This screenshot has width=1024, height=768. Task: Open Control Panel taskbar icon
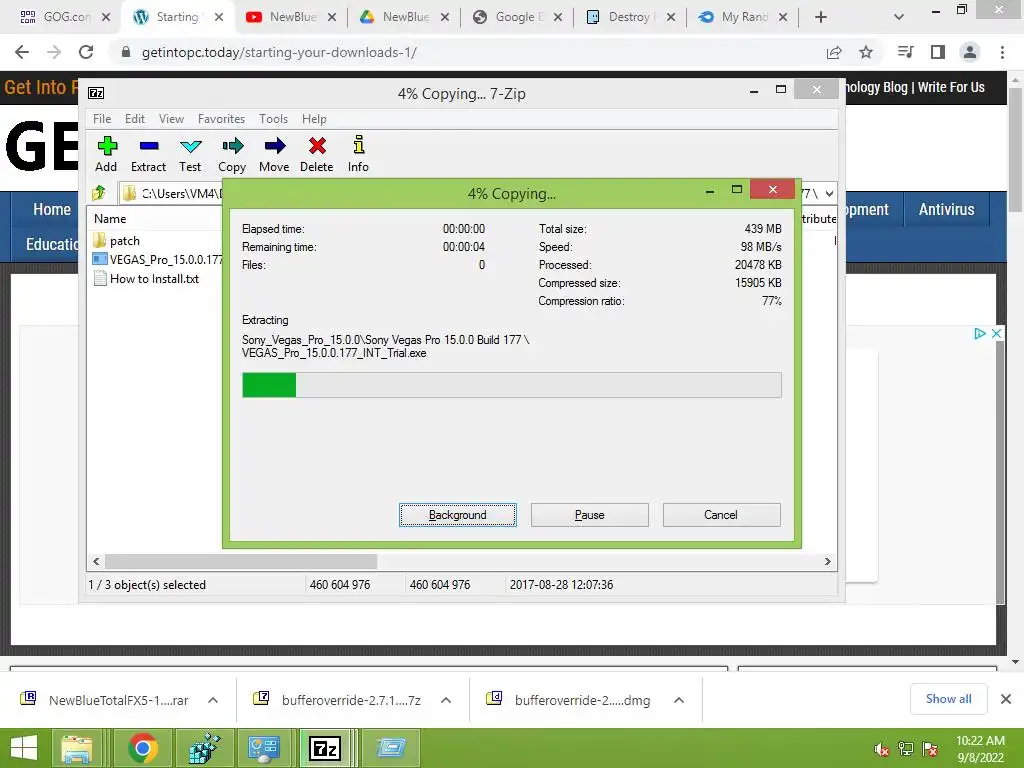pyautogui.click(x=264, y=748)
